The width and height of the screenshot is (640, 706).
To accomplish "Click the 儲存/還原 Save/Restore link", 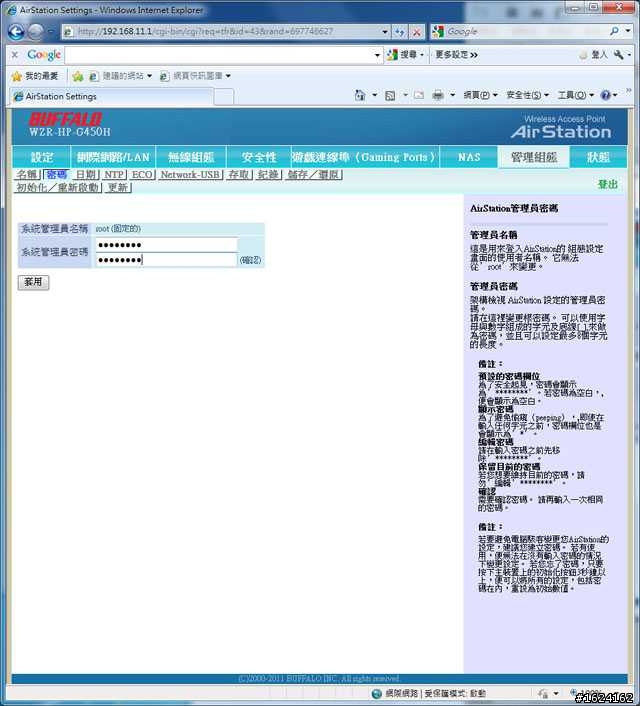I will coord(313,175).
